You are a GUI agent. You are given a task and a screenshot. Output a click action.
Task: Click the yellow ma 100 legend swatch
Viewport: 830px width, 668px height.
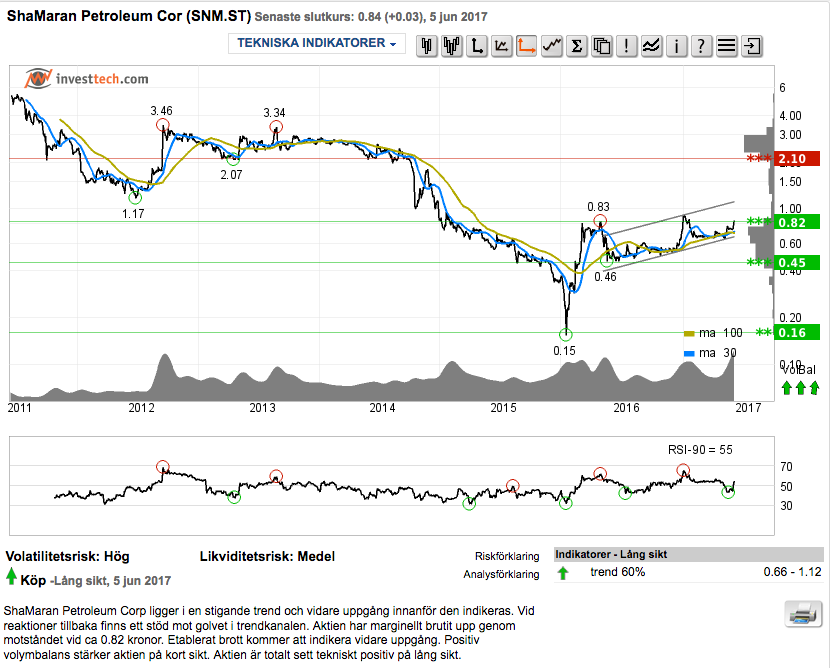pyautogui.click(x=689, y=333)
